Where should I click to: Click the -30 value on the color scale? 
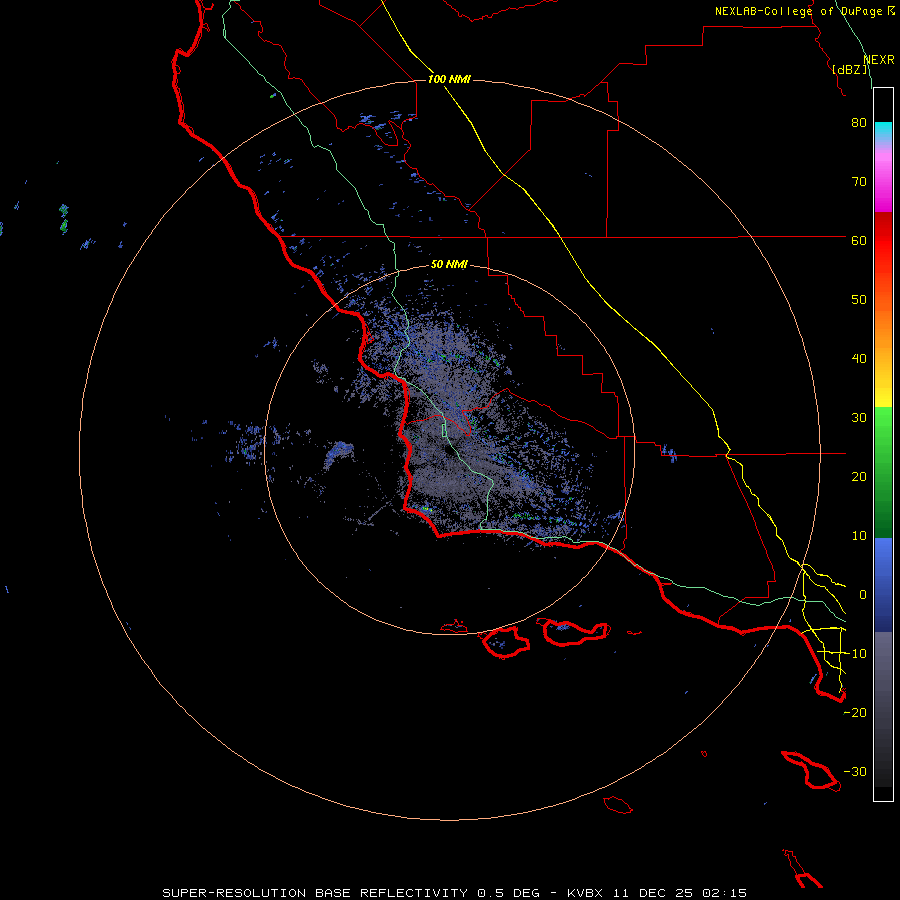(855, 772)
